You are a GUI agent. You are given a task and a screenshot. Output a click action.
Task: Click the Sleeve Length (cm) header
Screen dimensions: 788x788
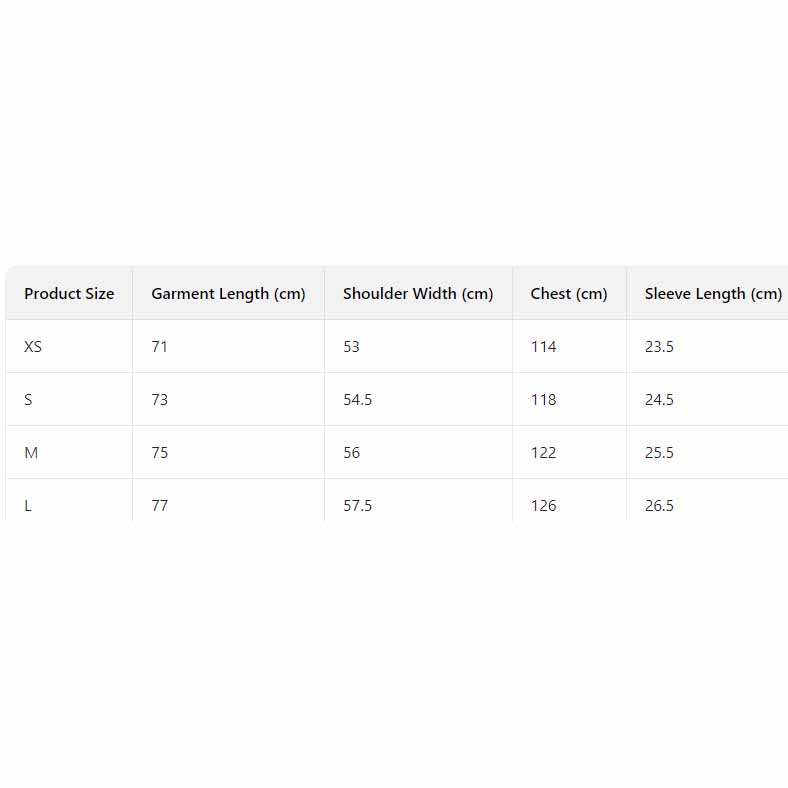[x=713, y=294]
